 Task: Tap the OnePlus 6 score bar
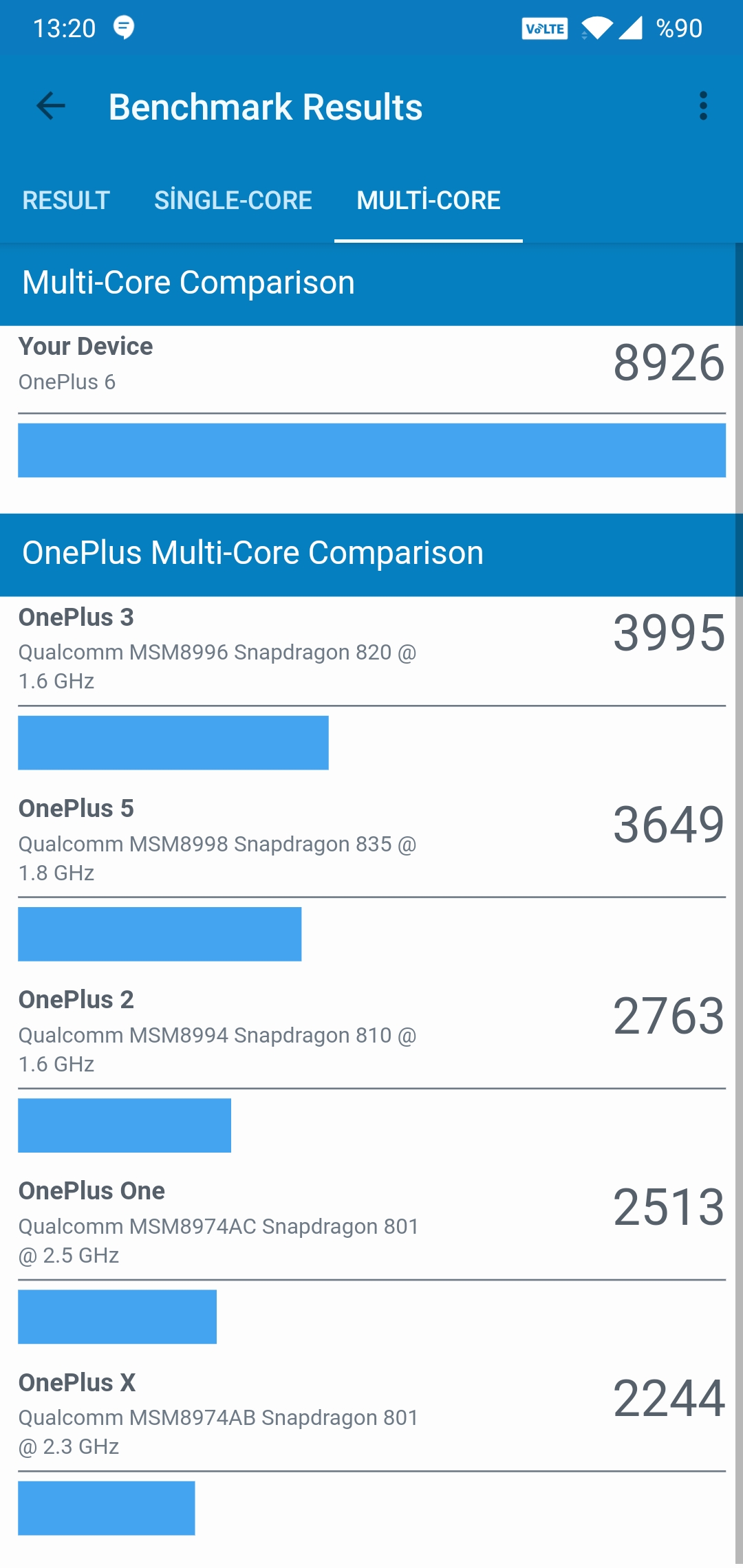click(371, 450)
